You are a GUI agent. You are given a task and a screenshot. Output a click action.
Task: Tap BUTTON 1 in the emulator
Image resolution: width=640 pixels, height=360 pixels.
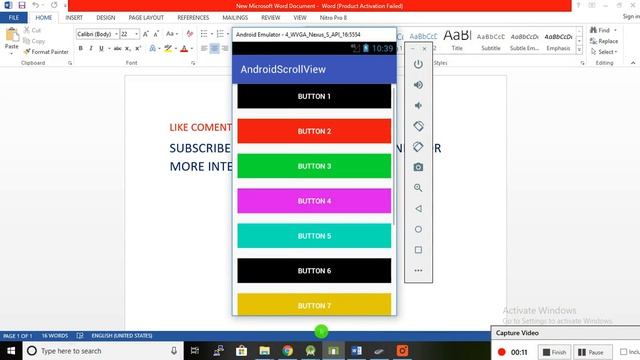coord(314,96)
